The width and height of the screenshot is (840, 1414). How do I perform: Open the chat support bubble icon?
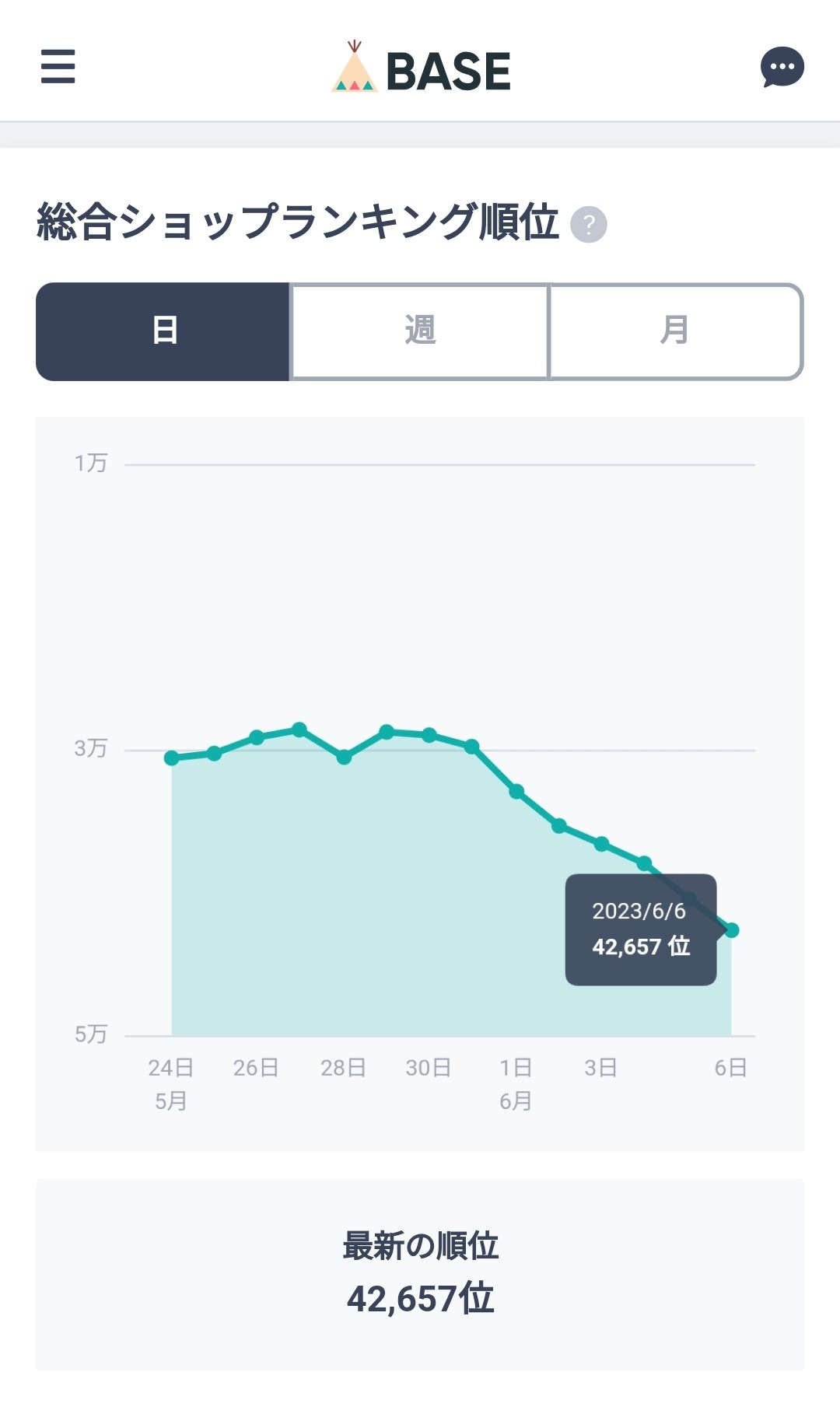point(782,67)
